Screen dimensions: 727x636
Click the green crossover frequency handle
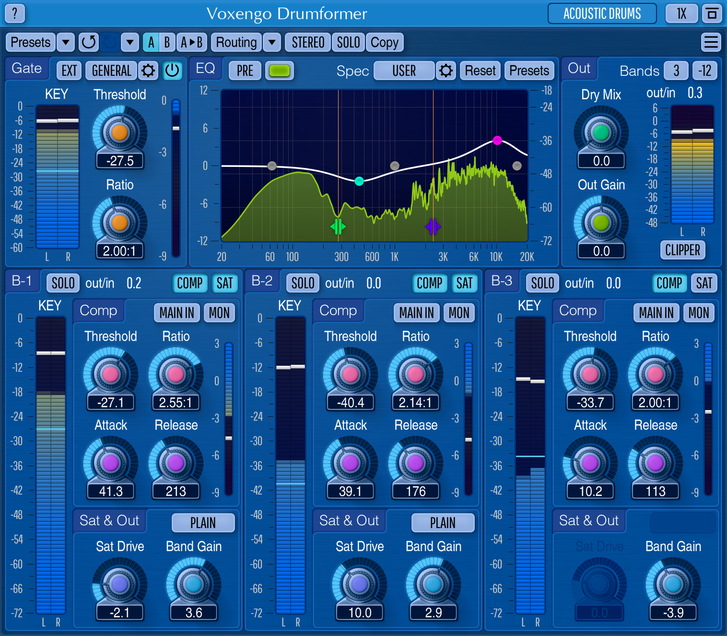coord(338,227)
